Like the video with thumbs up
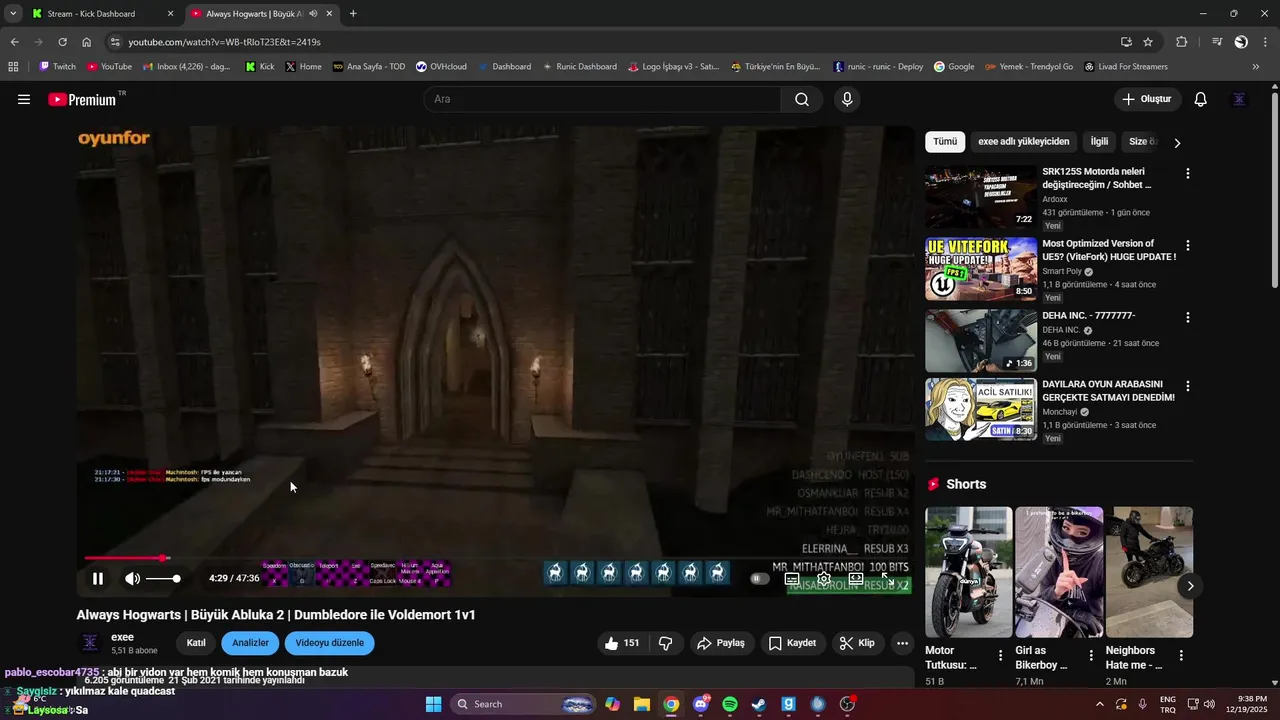The width and height of the screenshot is (1280, 720). 623,643
